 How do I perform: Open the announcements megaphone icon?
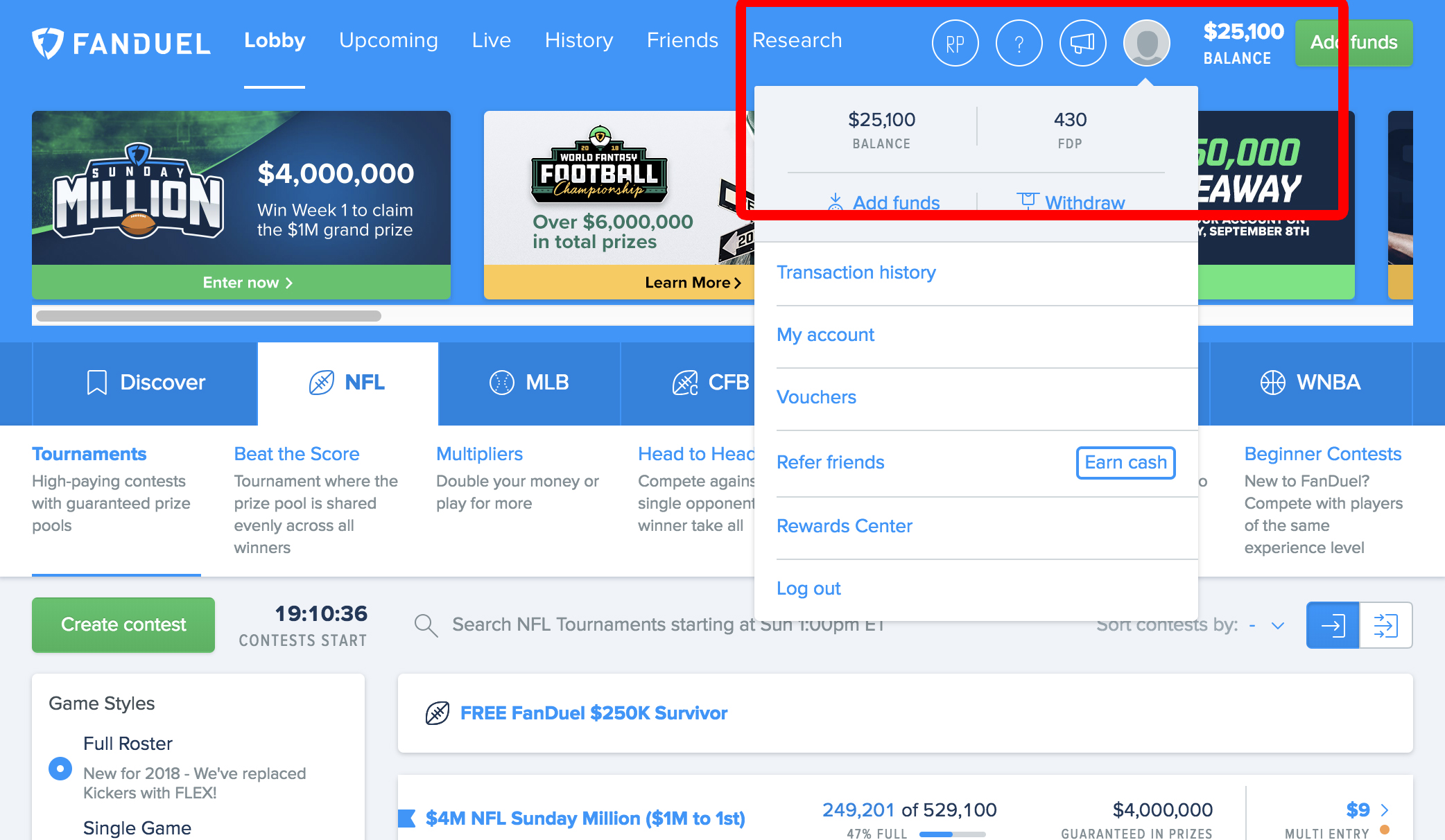point(1082,43)
